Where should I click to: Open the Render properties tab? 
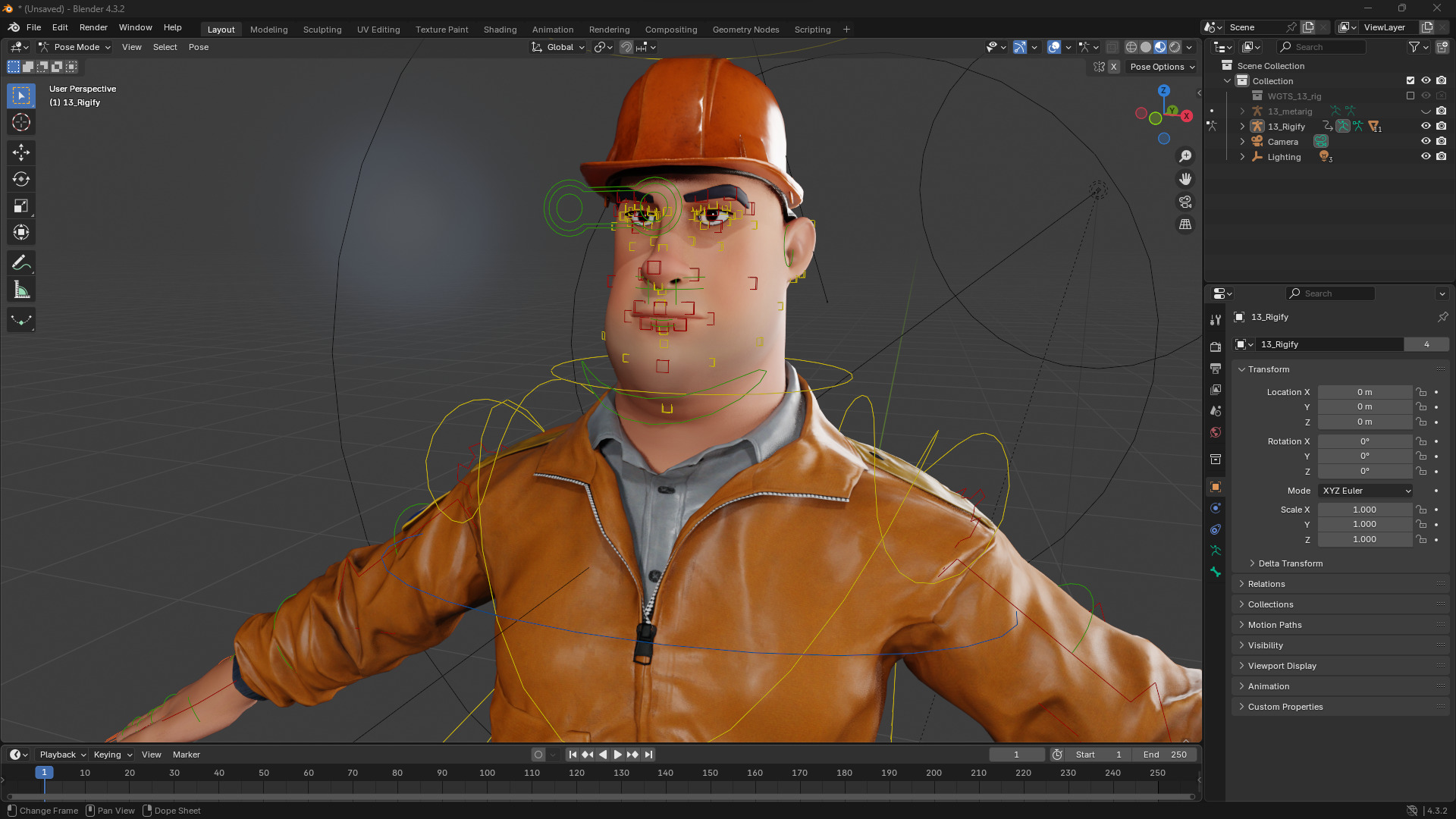coord(1216,347)
